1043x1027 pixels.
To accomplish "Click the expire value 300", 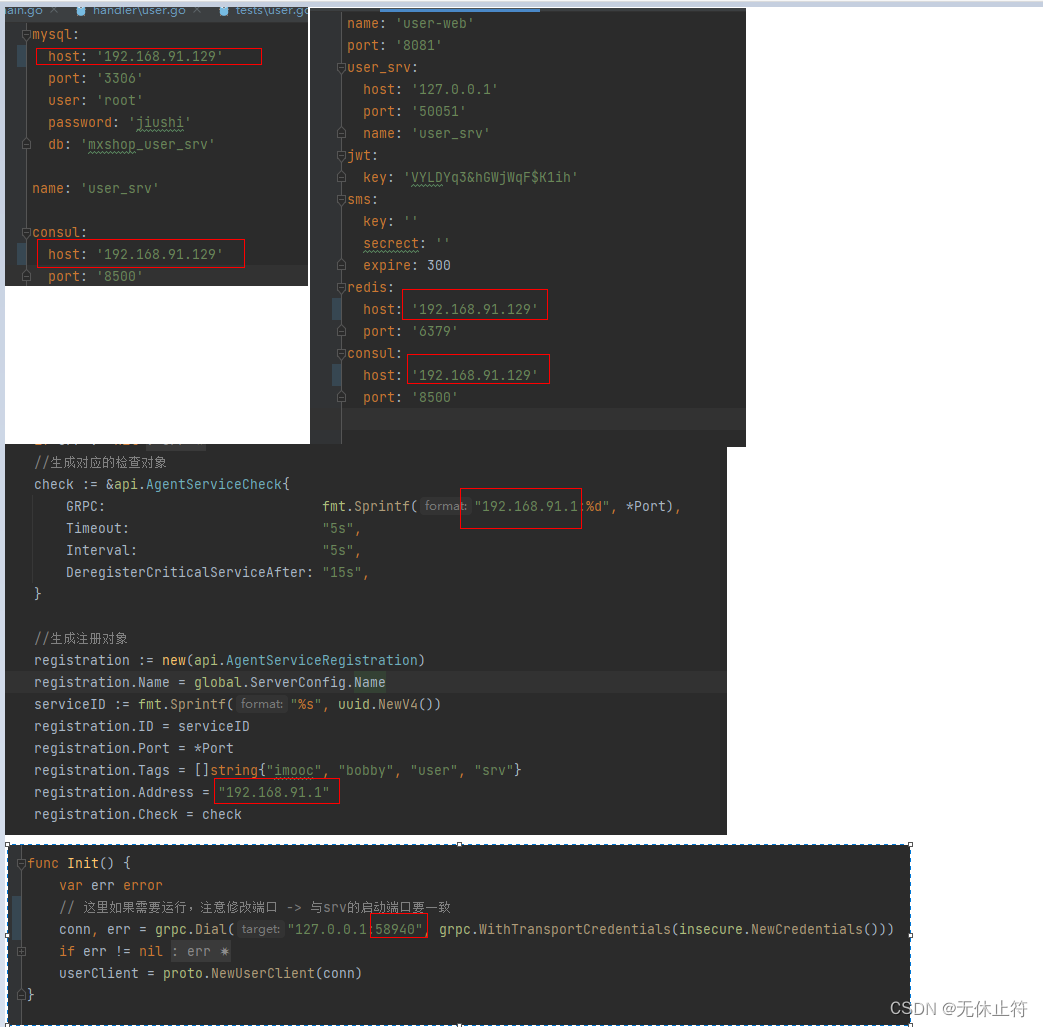I will (x=439, y=265).
